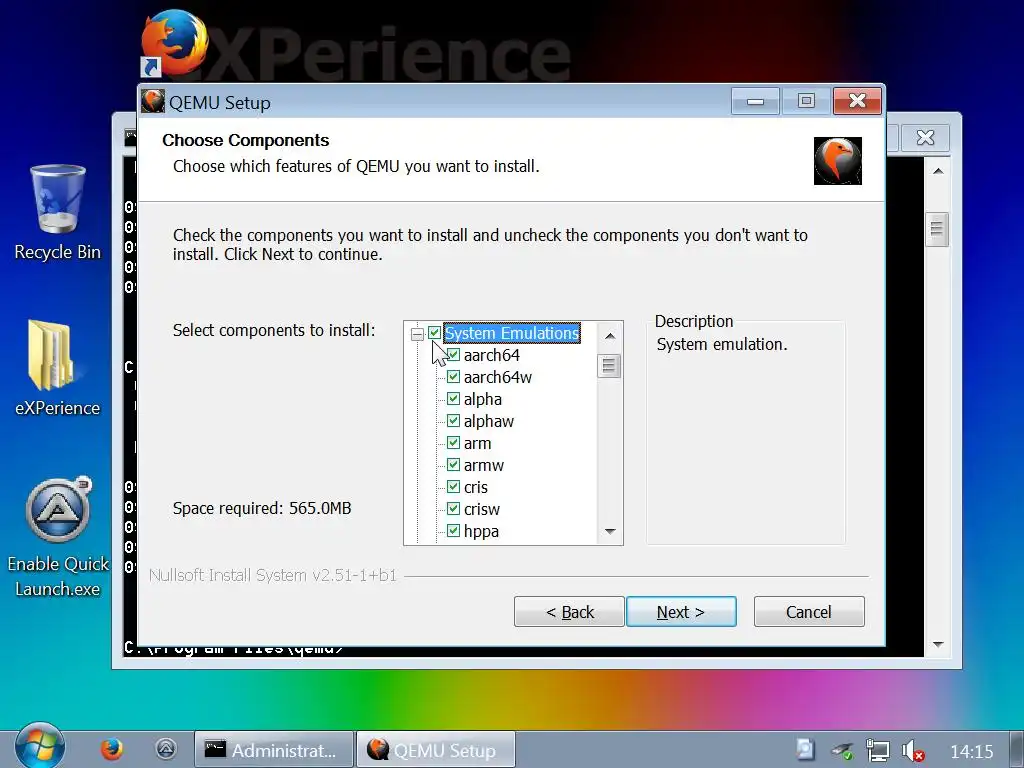Uncheck the crisw component

click(x=453, y=509)
